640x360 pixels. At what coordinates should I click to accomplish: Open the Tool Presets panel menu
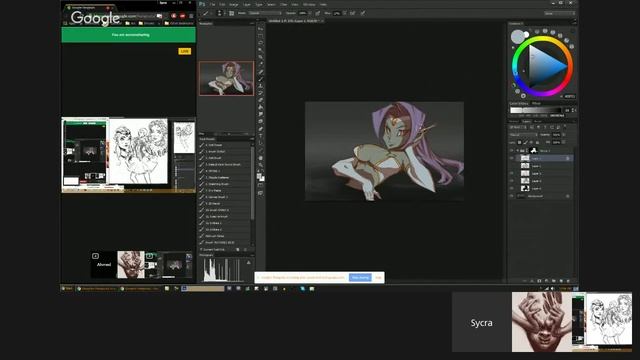(252, 139)
